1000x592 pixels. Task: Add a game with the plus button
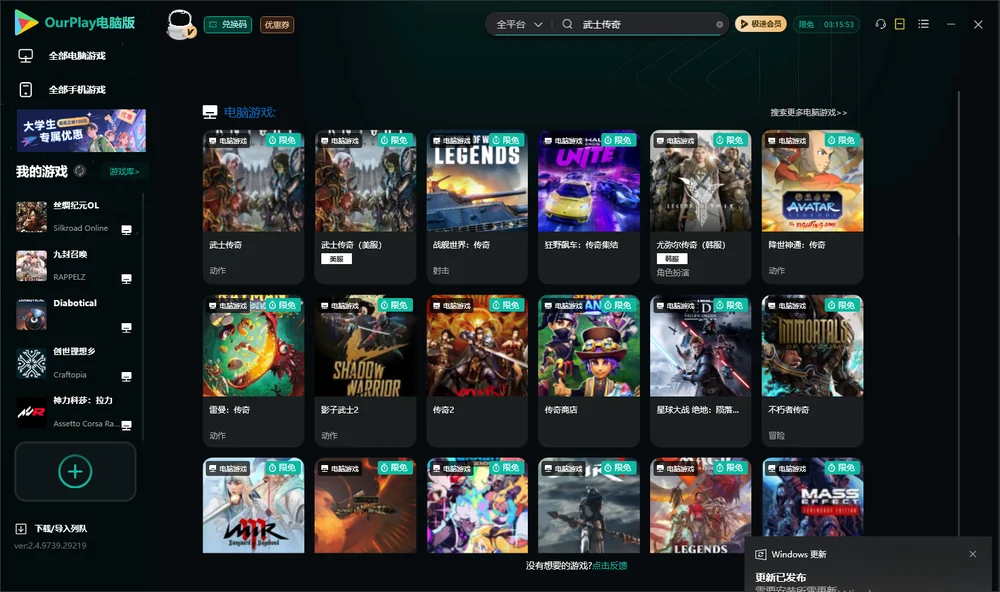(75, 471)
